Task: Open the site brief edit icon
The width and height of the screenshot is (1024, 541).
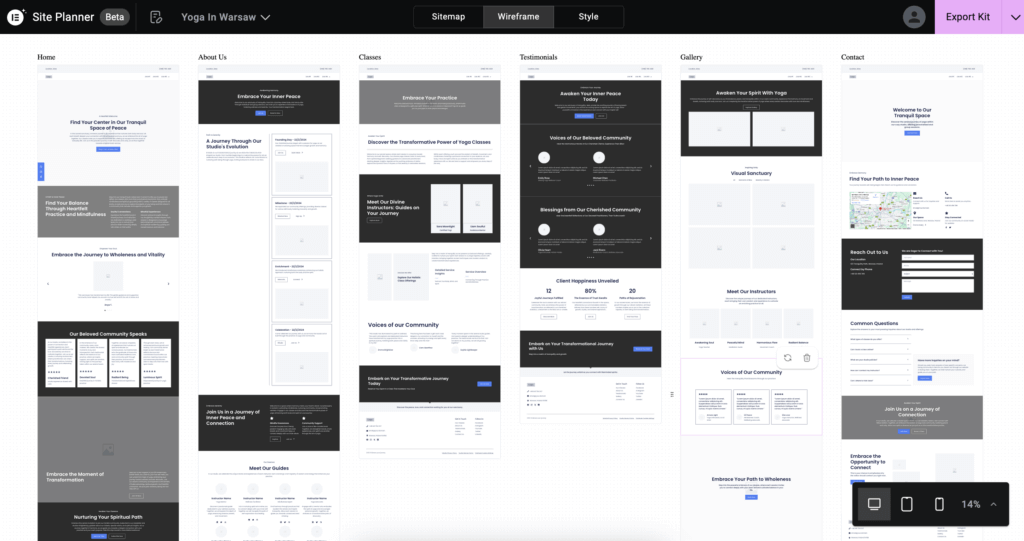Action: click(156, 17)
